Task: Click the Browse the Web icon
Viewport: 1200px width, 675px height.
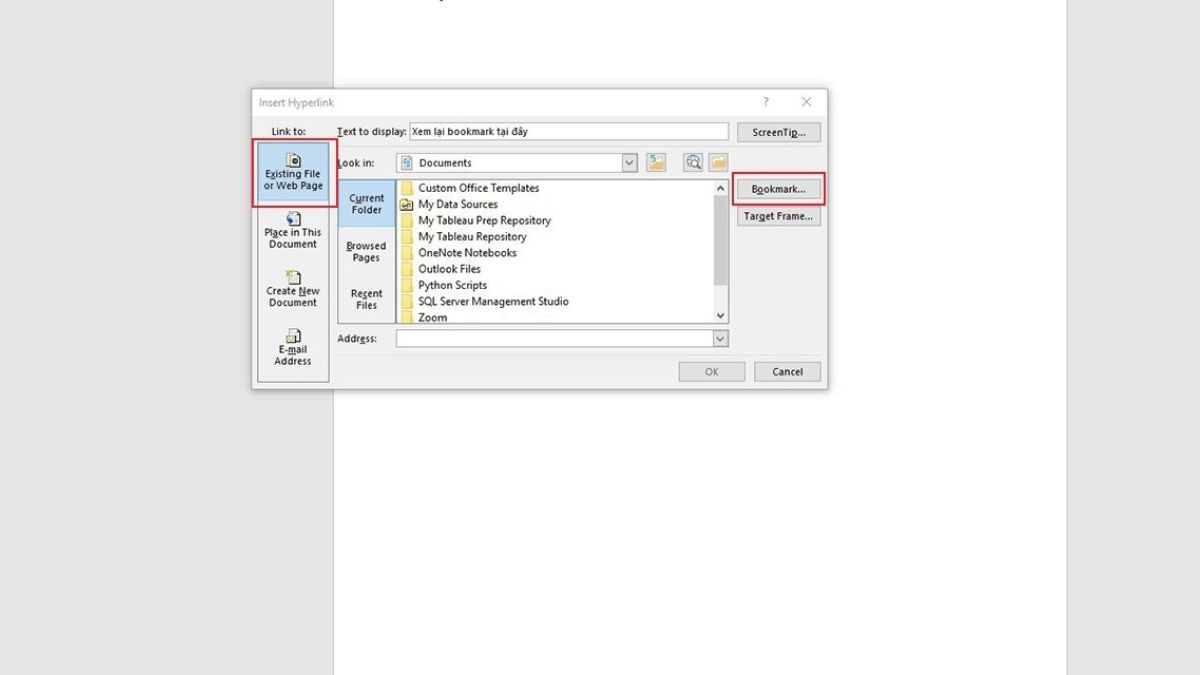Action: [693, 163]
